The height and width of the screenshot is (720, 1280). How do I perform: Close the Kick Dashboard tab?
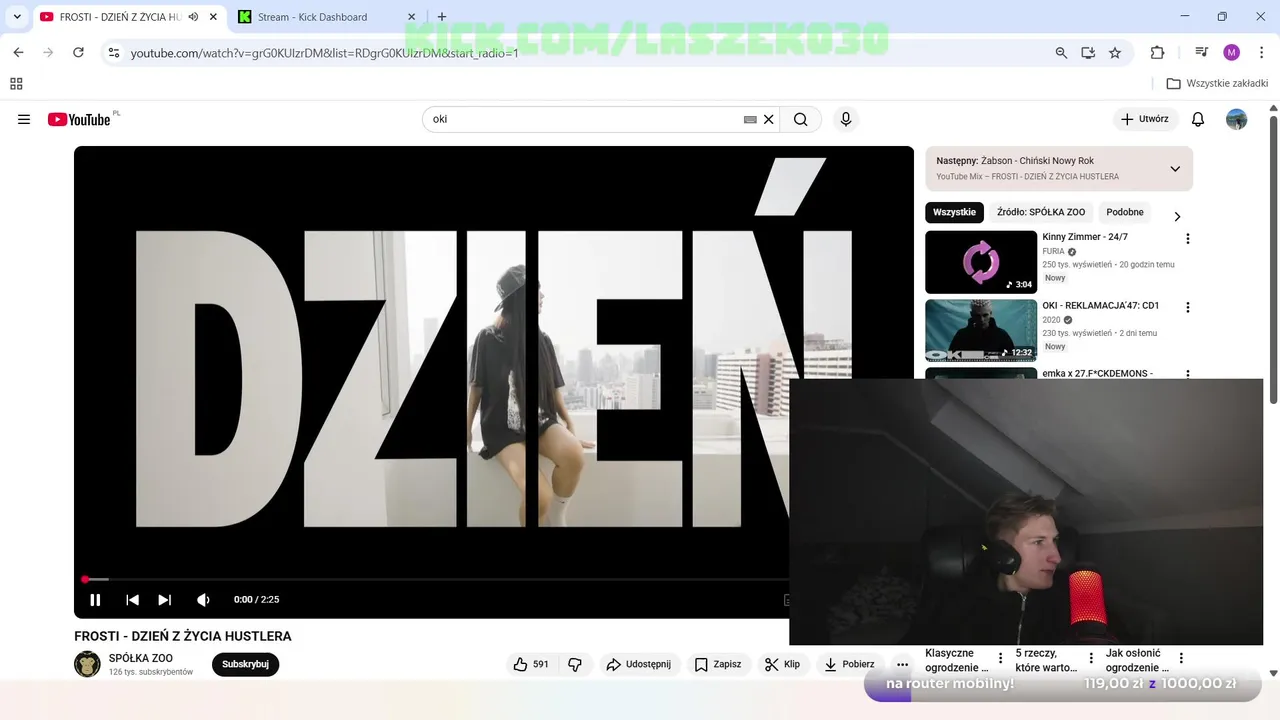tap(412, 17)
